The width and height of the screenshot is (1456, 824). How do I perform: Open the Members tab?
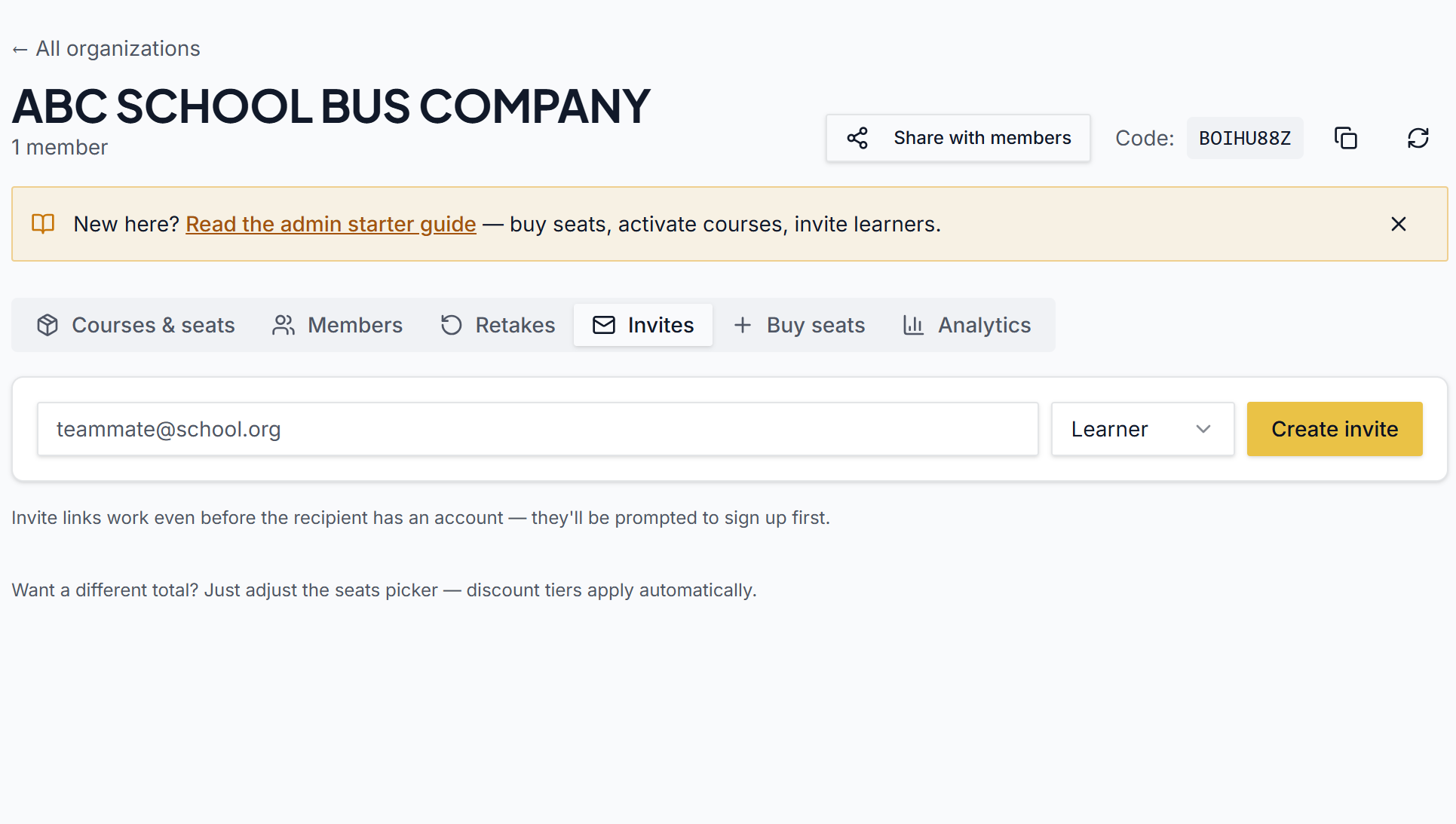click(x=337, y=325)
